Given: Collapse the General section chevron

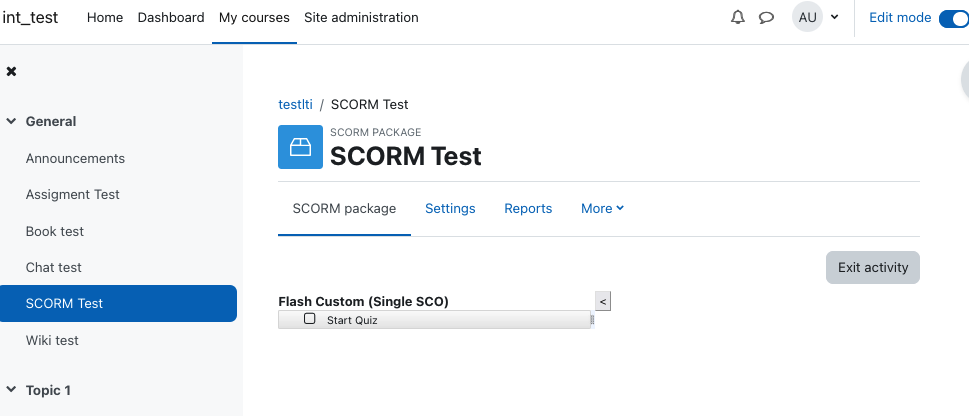Looking at the screenshot, I should [11, 122].
